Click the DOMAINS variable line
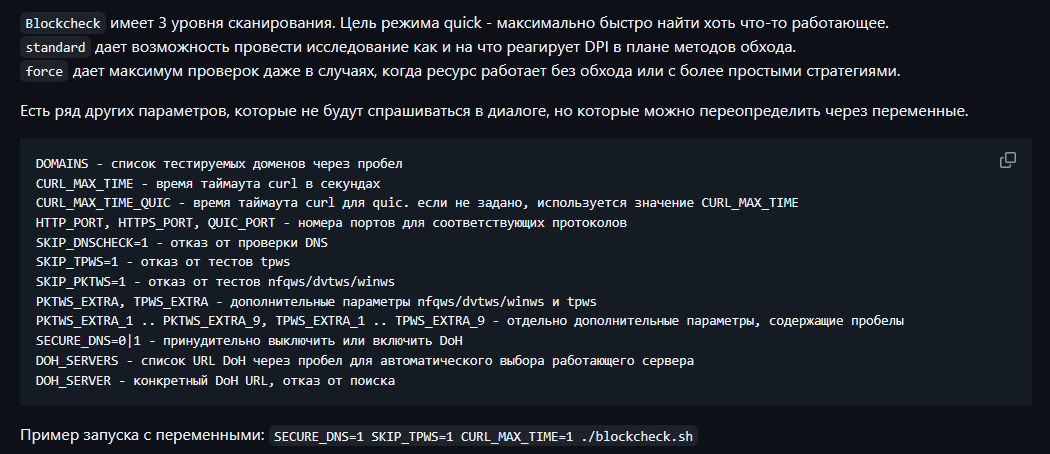The image size is (1050, 454). pyautogui.click(x=219, y=163)
